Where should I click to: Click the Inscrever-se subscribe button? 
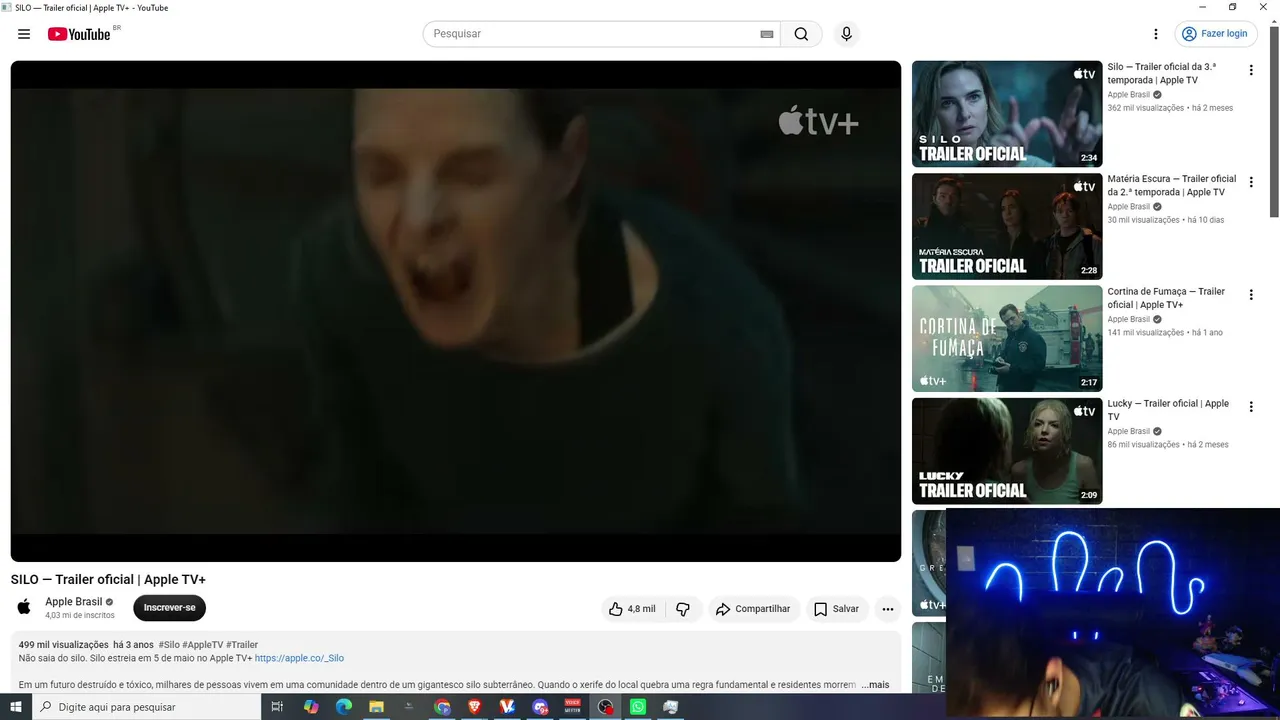[169, 608]
